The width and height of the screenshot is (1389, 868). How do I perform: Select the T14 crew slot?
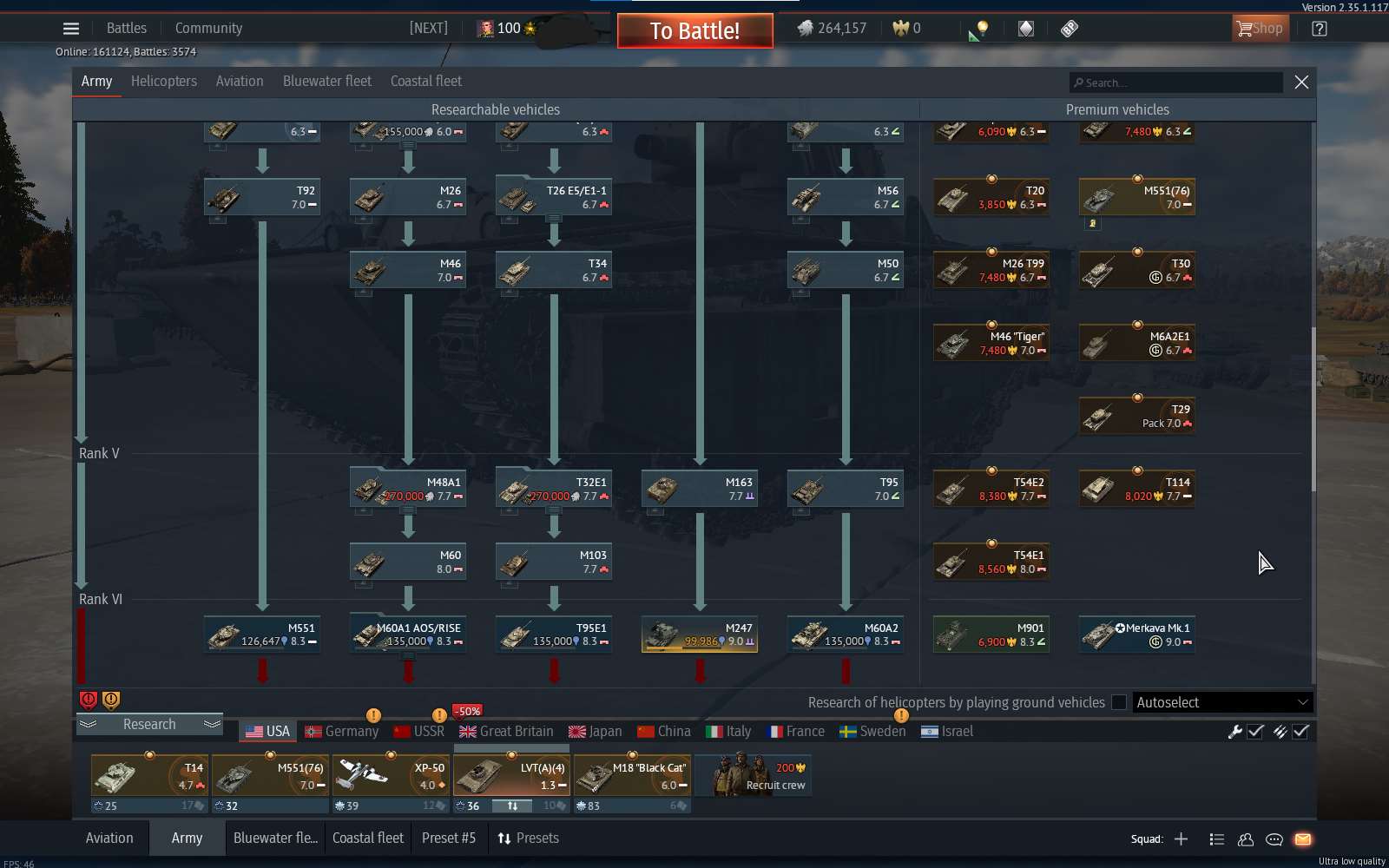tap(149, 776)
